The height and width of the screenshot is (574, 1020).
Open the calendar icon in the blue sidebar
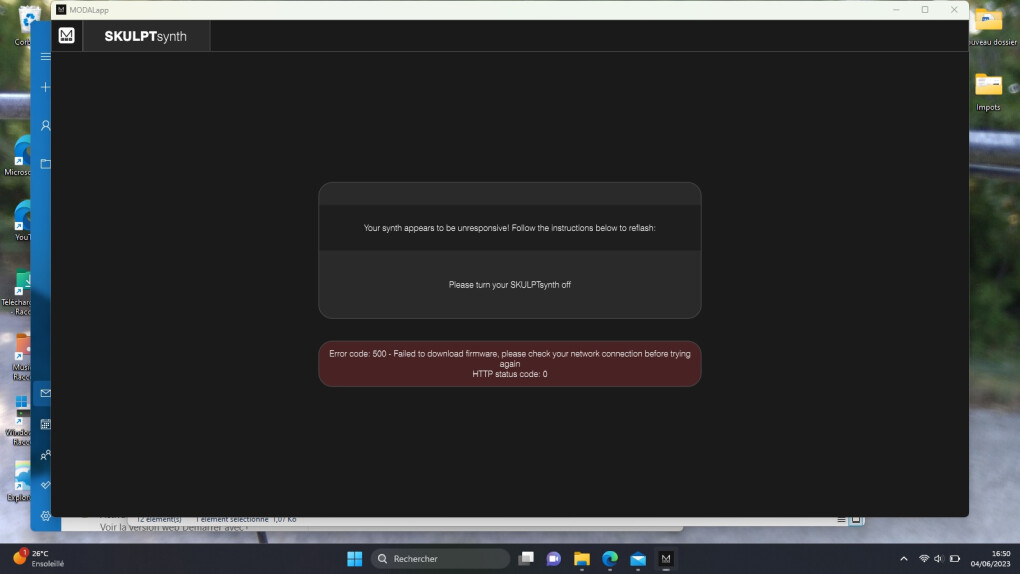click(x=46, y=424)
